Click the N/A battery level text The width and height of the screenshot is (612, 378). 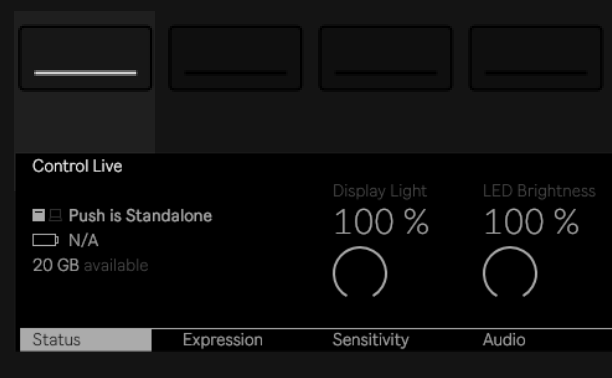[84, 240]
